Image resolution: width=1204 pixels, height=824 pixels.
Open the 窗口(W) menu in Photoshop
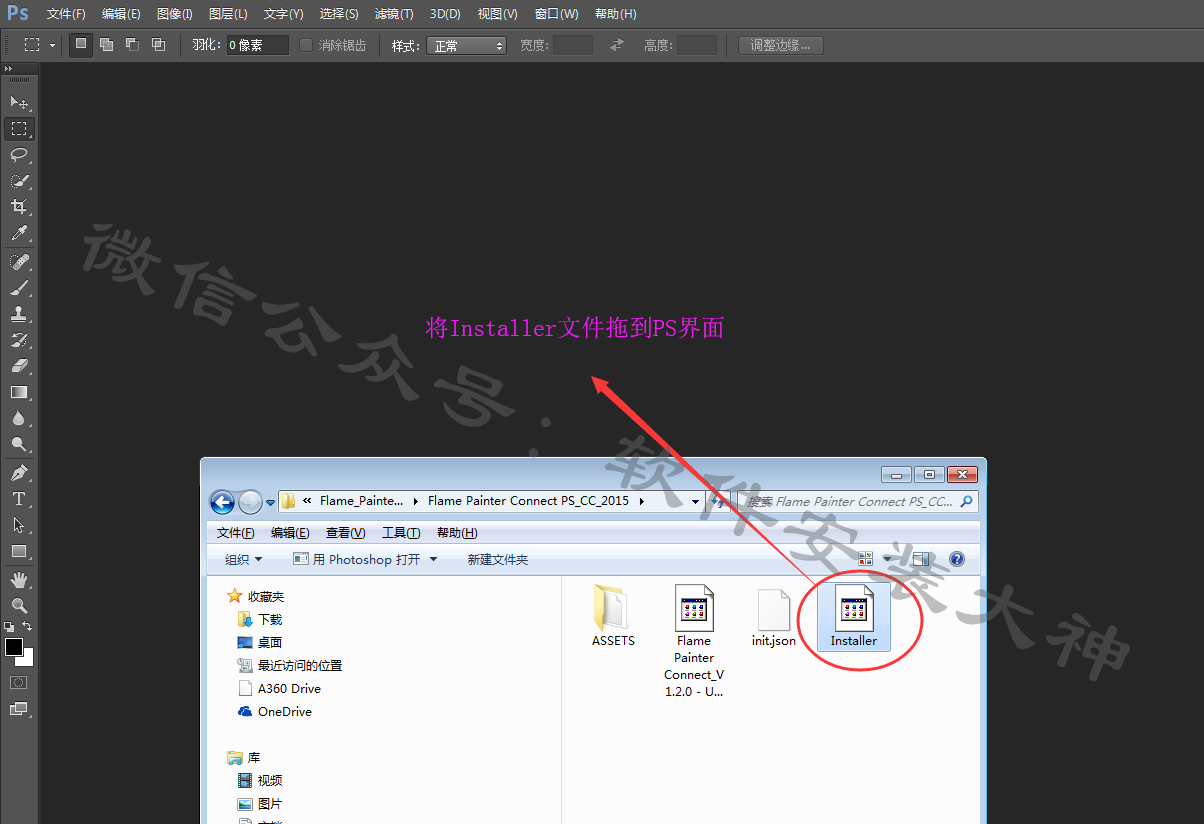[556, 14]
